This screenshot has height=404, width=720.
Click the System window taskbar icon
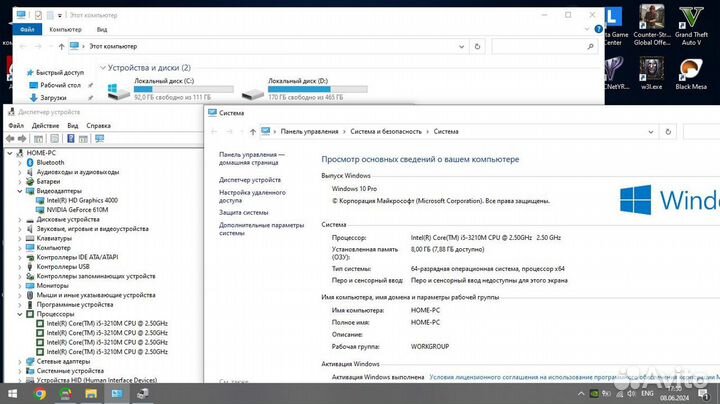(x=117, y=394)
